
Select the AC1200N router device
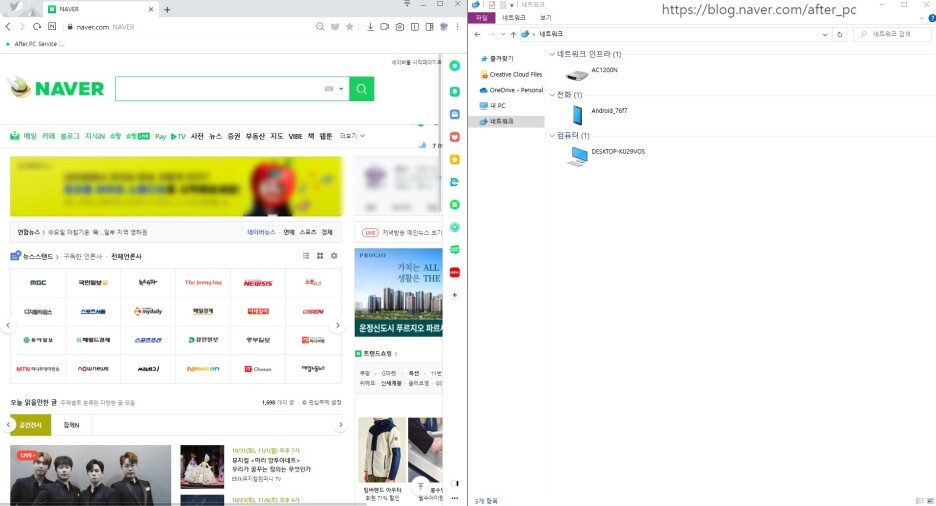pos(592,74)
